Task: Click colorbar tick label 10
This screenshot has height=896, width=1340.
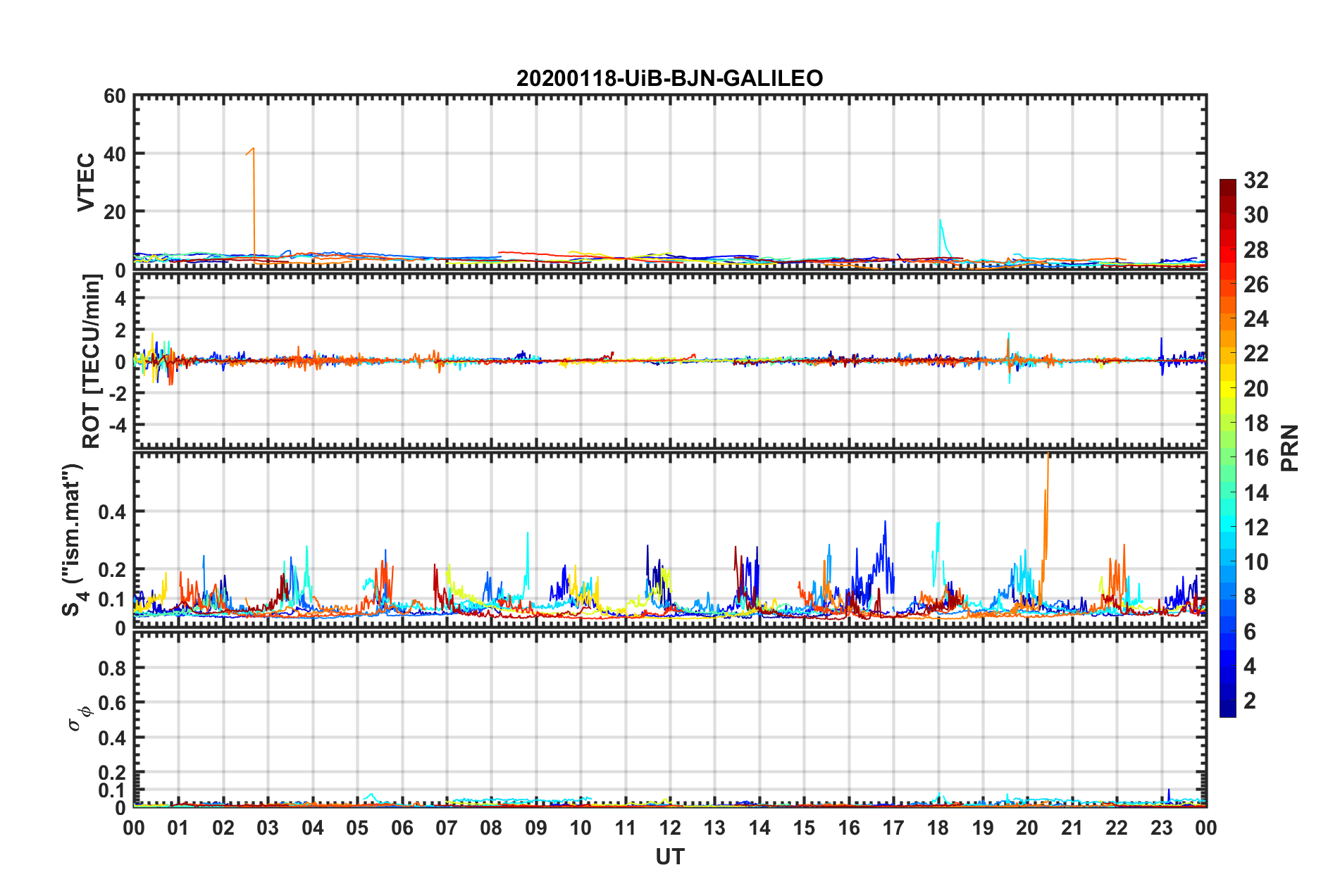Action: tap(1255, 562)
